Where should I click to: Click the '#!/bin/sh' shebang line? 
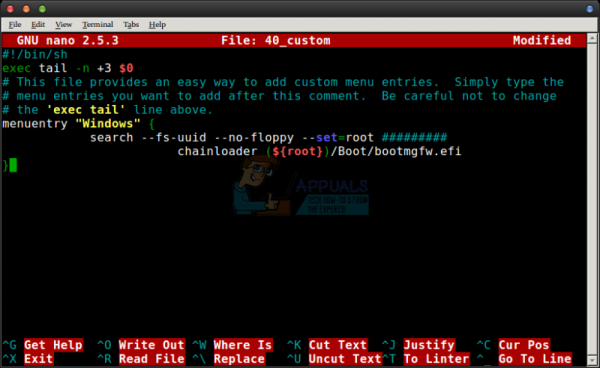[x=35, y=54]
